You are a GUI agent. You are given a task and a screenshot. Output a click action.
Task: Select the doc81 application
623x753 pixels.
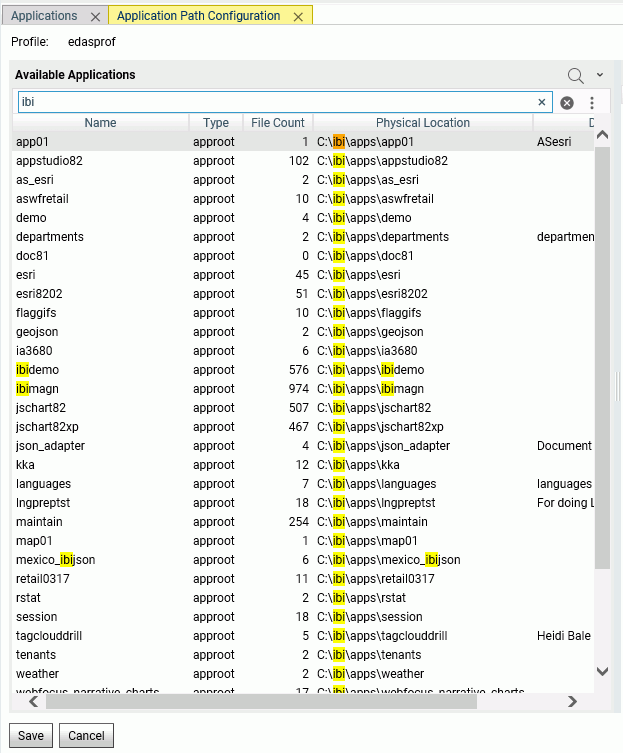click(32, 256)
